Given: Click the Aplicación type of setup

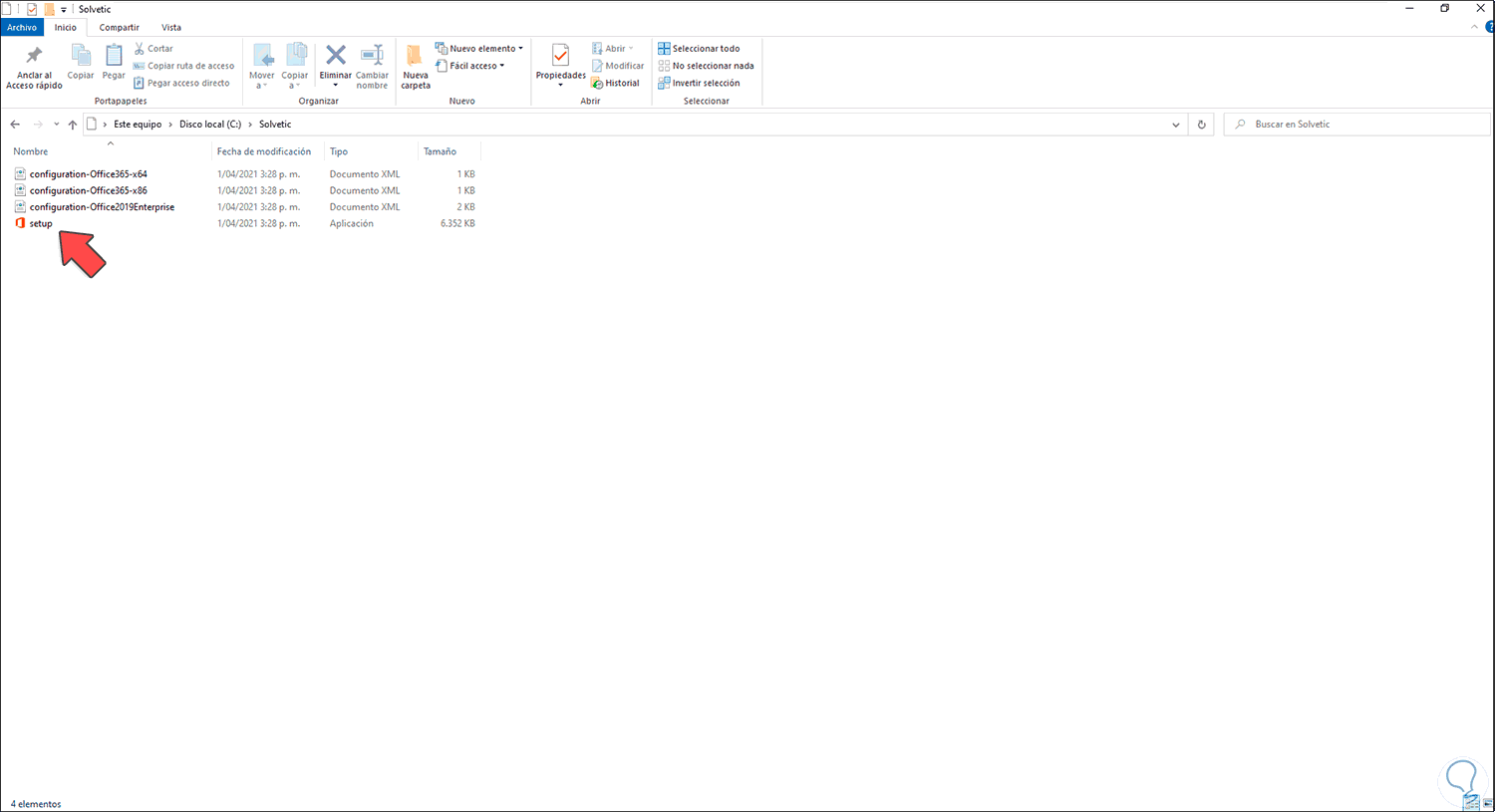Looking at the screenshot, I should coord(352,223).
